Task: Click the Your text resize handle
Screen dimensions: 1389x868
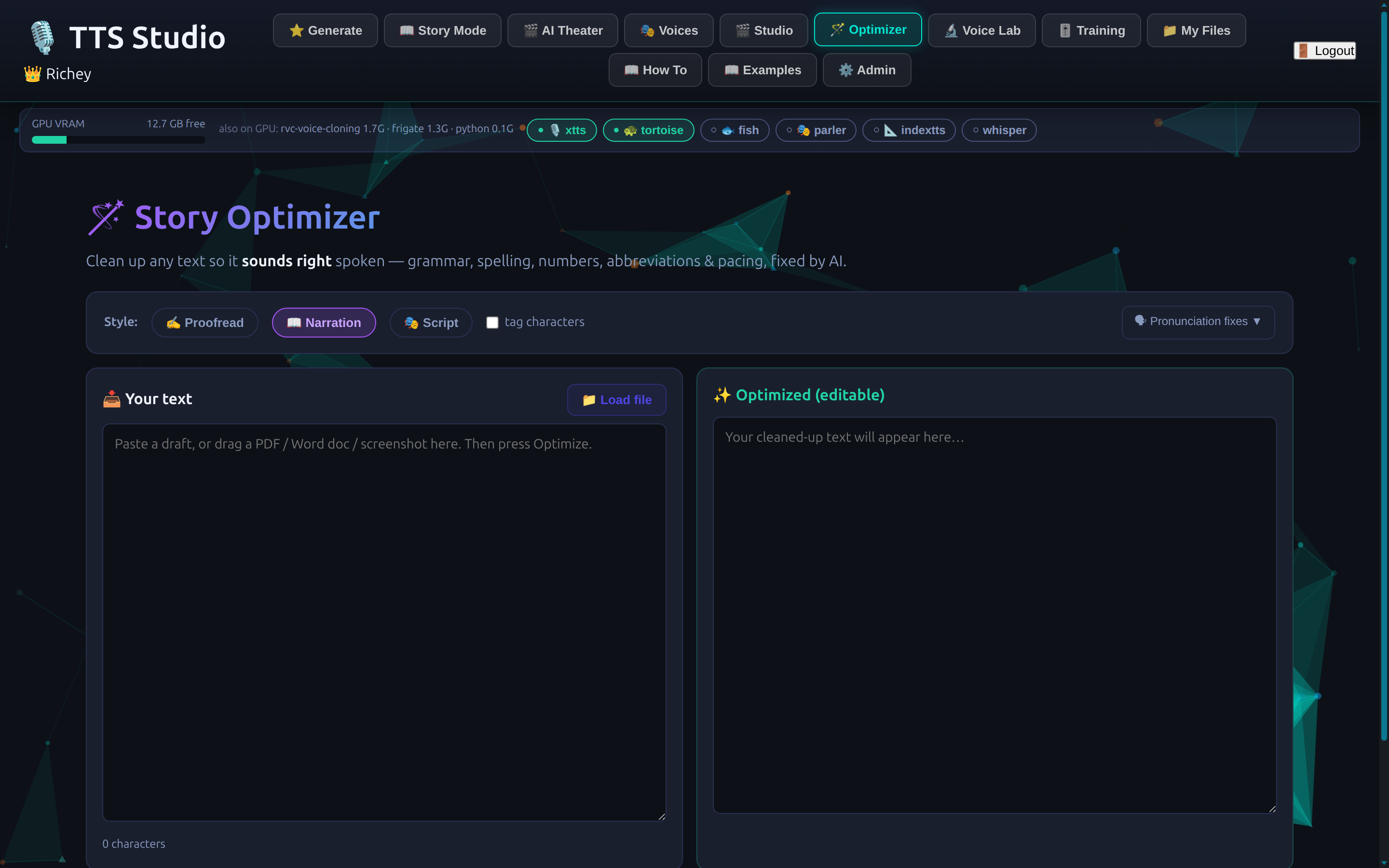Action: (x=662, y=817)
